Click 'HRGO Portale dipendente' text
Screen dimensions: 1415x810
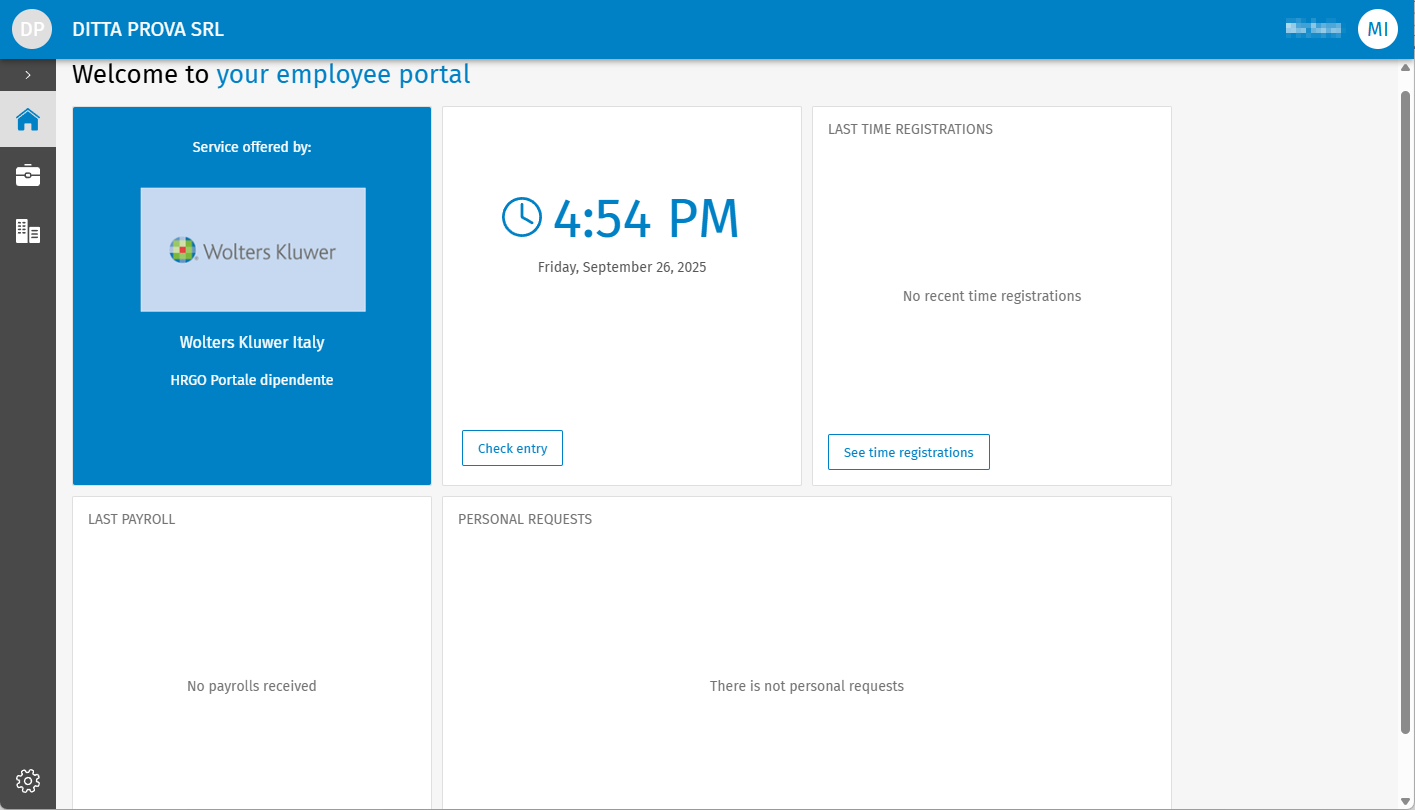[252, 380]
